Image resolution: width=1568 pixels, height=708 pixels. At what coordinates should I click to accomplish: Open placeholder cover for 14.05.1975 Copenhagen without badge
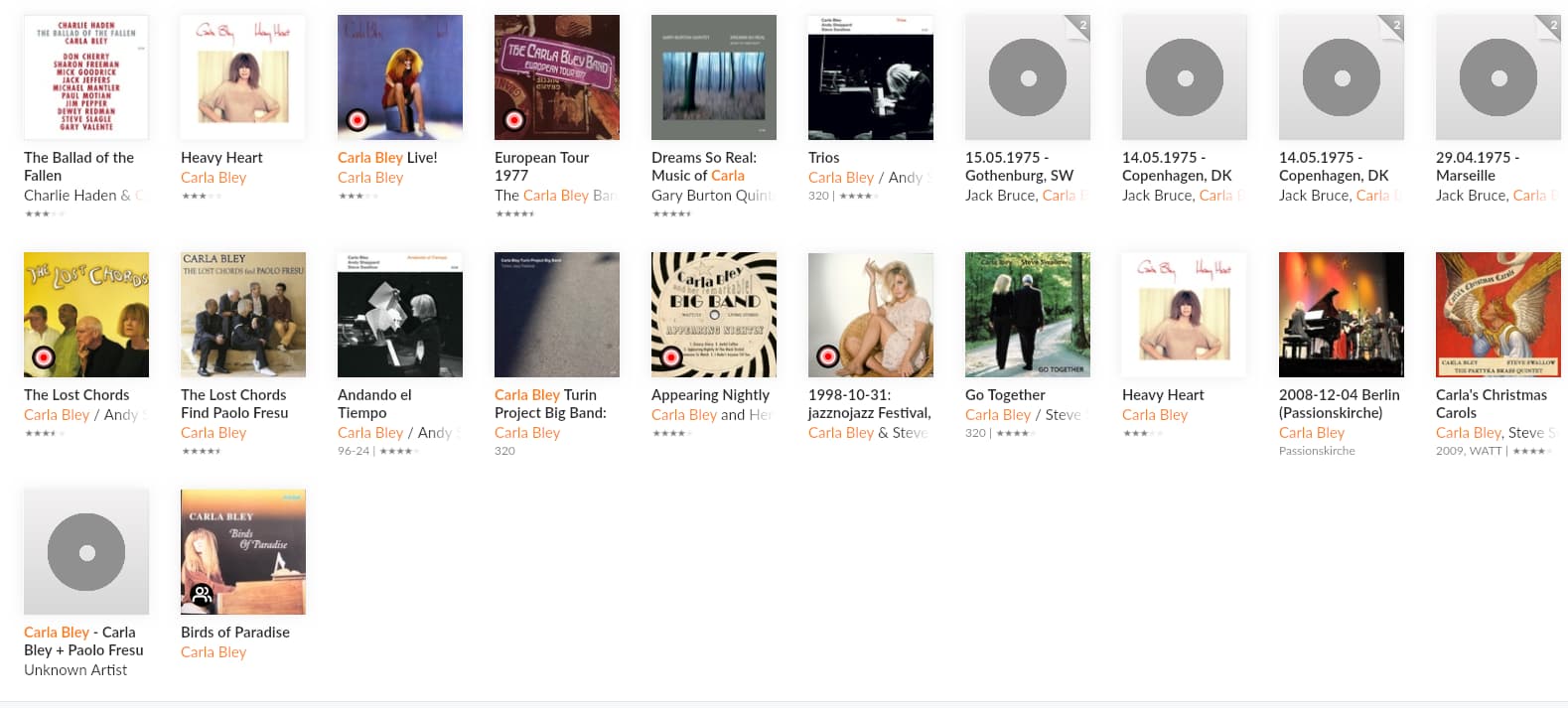(1185, 77)
